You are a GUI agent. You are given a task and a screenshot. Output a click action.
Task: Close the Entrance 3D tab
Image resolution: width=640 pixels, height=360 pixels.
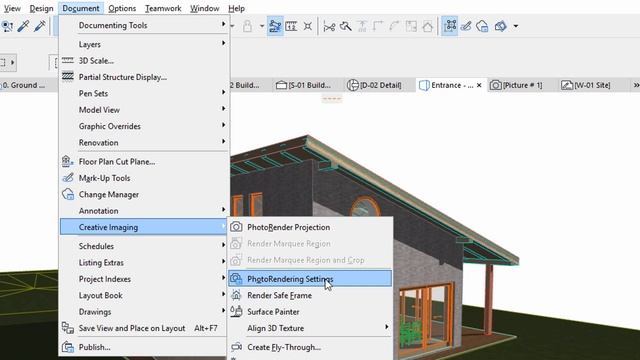coord(479,85)
